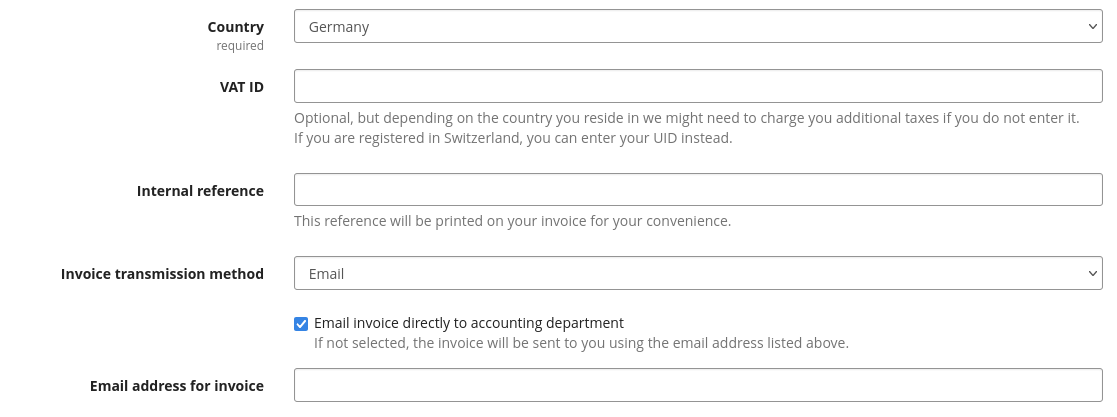The width and height of the screenshot is (1117, 417).
Task: Click the selected value 'Email' in dropdown
Action: [x=326, y=273]
